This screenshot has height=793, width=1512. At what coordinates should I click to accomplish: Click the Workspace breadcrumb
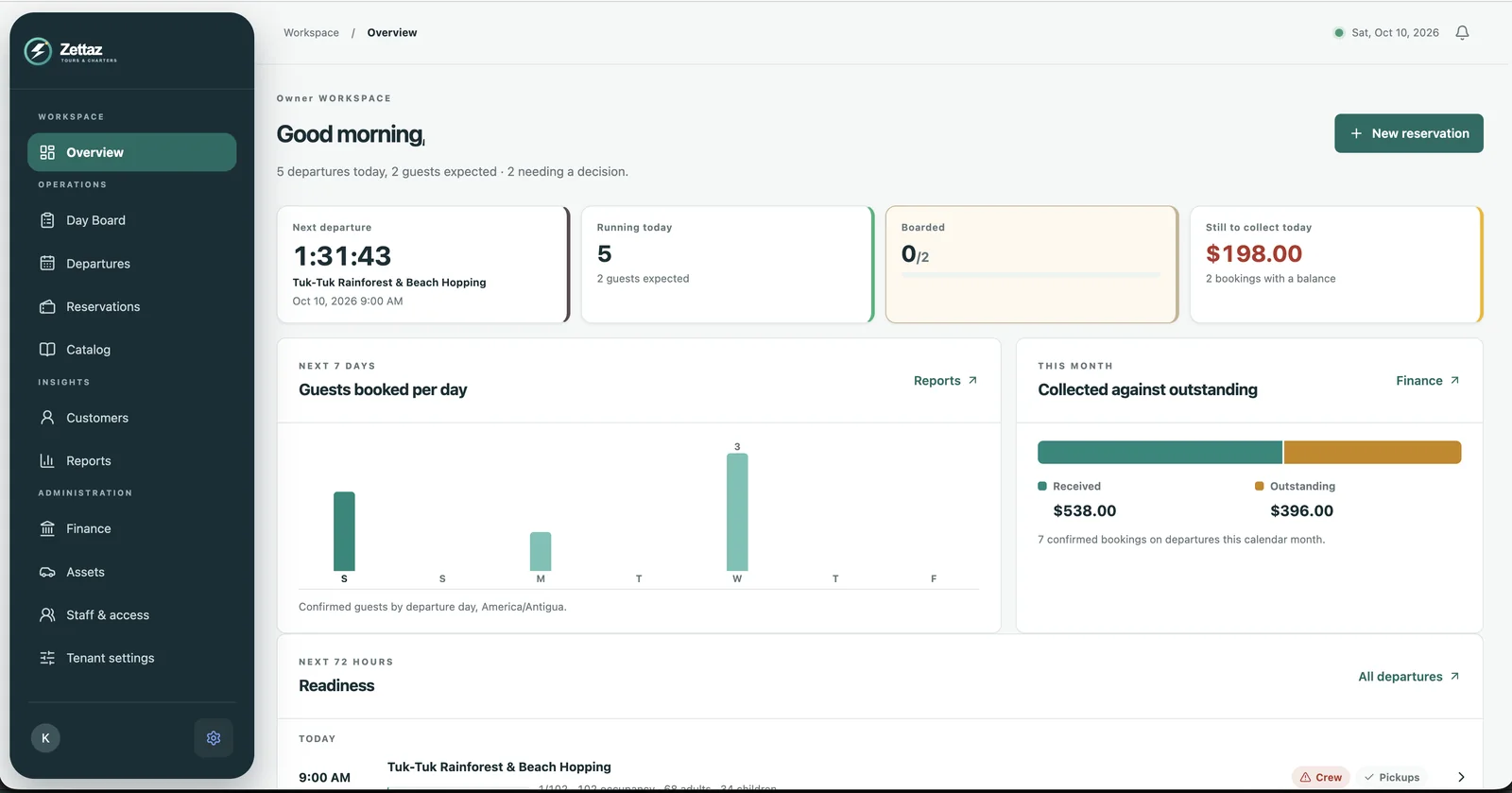[x=311, y=33]
